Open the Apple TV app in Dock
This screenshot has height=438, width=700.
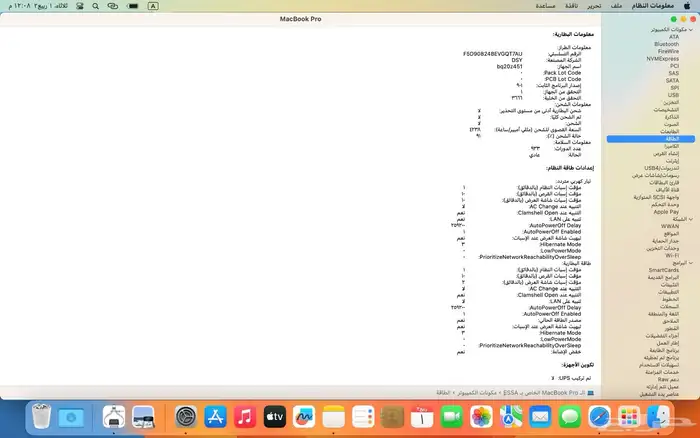pos(275,415)
